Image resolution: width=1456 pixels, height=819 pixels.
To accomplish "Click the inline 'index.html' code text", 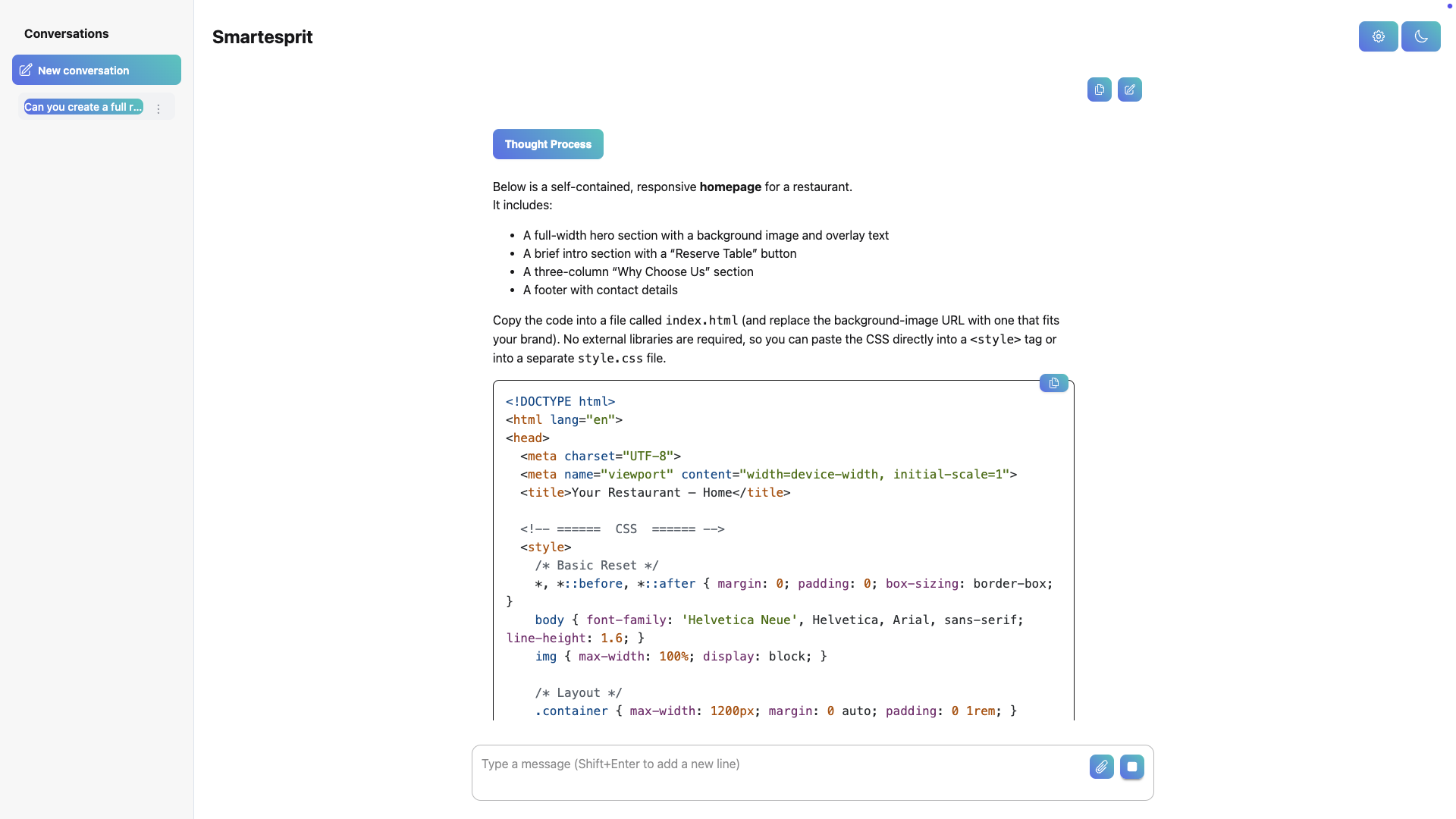I will click(x=701, y=320).
